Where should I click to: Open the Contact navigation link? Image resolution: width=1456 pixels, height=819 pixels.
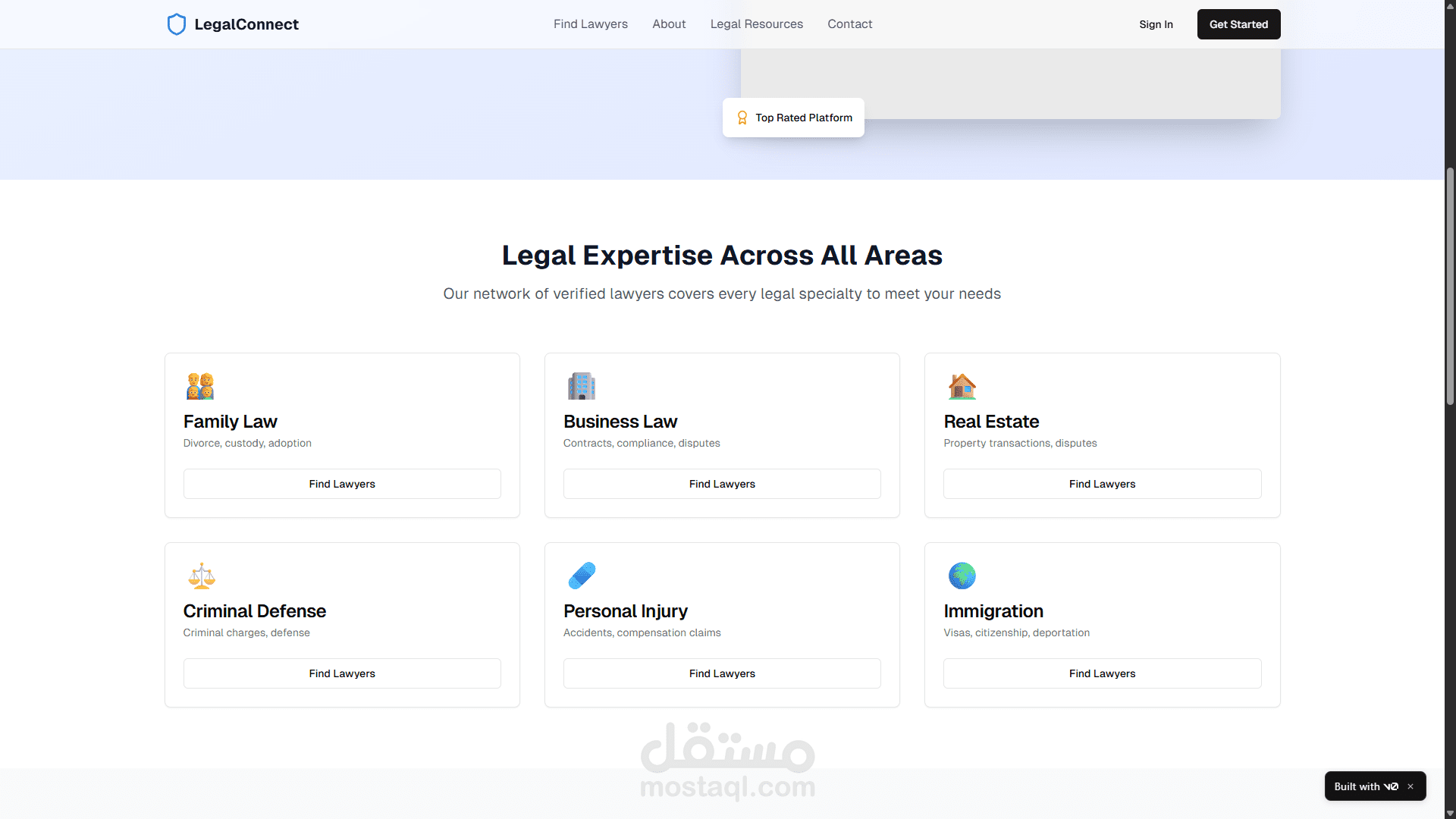(849, 24)
